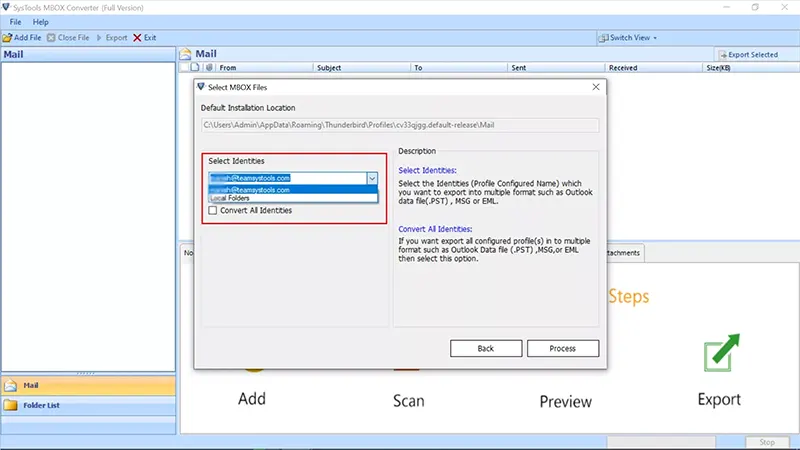Click the progress bar in status bar

[661, 442]
